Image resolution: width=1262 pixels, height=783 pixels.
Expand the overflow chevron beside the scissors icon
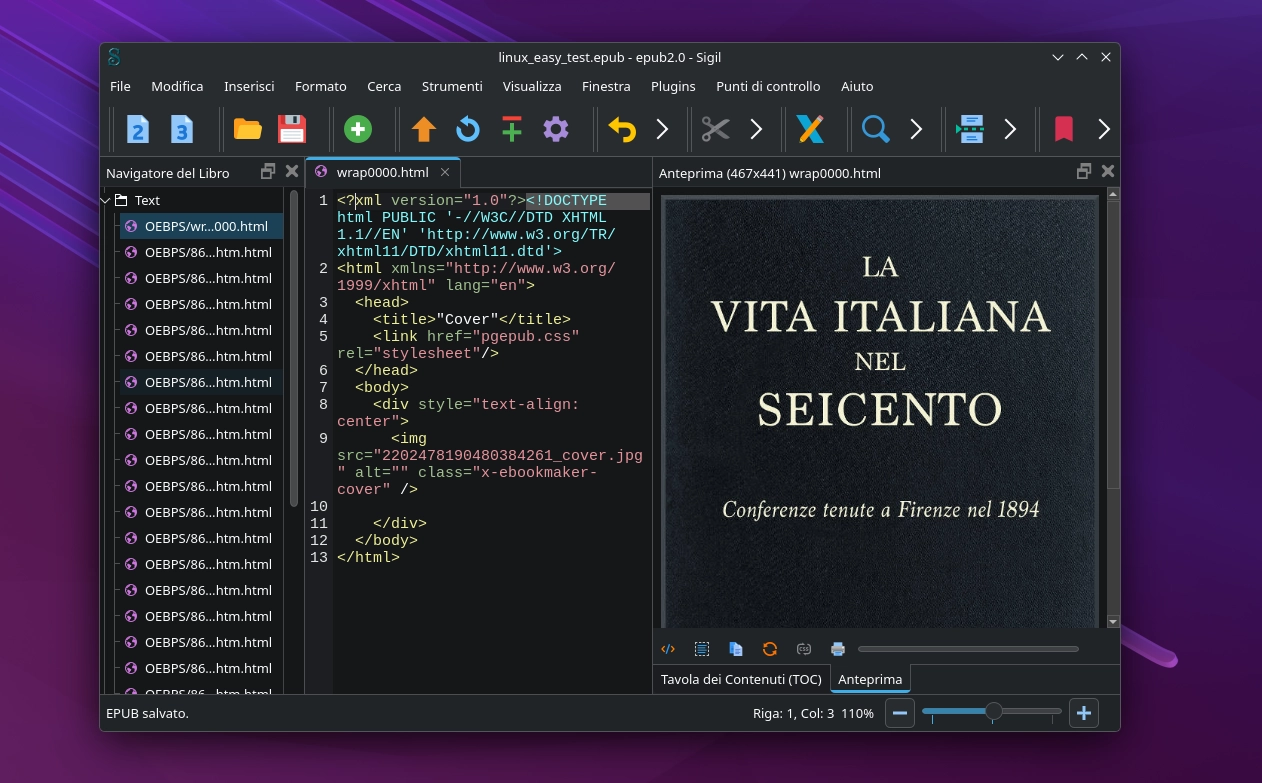(x=756, y=129)
